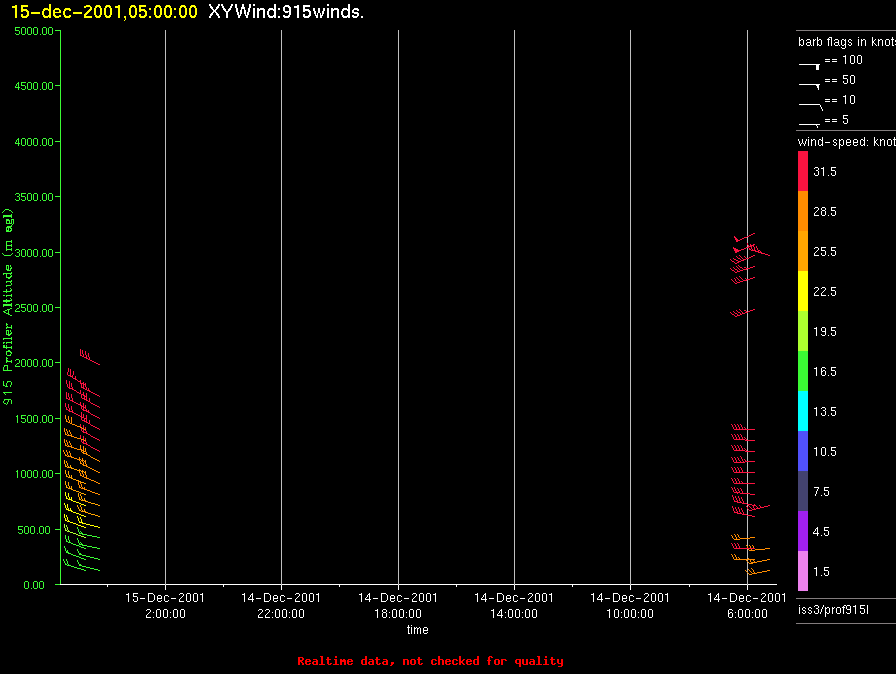Click the highest red wind barb above 3000 m
Viewport: 896px width, 674px height.
pyautogui.click(x=745, y=237)
